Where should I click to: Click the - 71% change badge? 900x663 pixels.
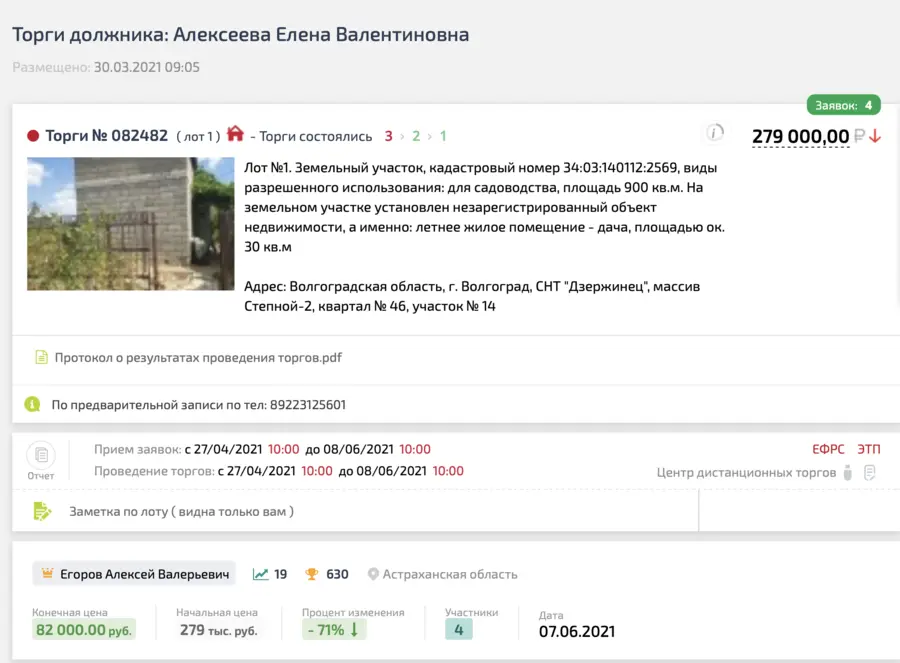[334, 630]
